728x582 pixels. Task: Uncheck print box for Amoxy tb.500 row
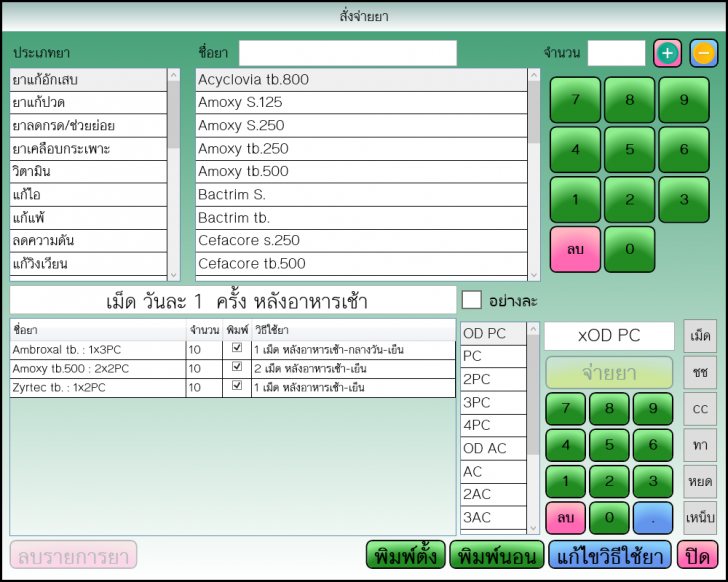237,366
